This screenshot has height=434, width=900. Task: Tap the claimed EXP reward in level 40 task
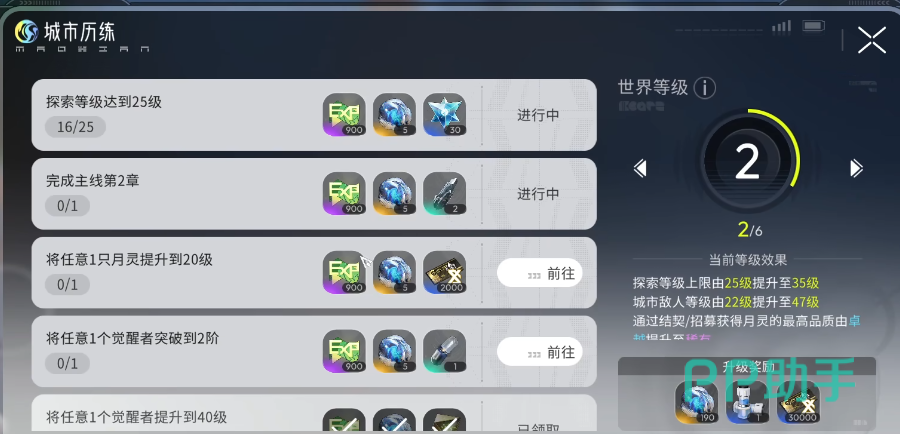point(344,421)
